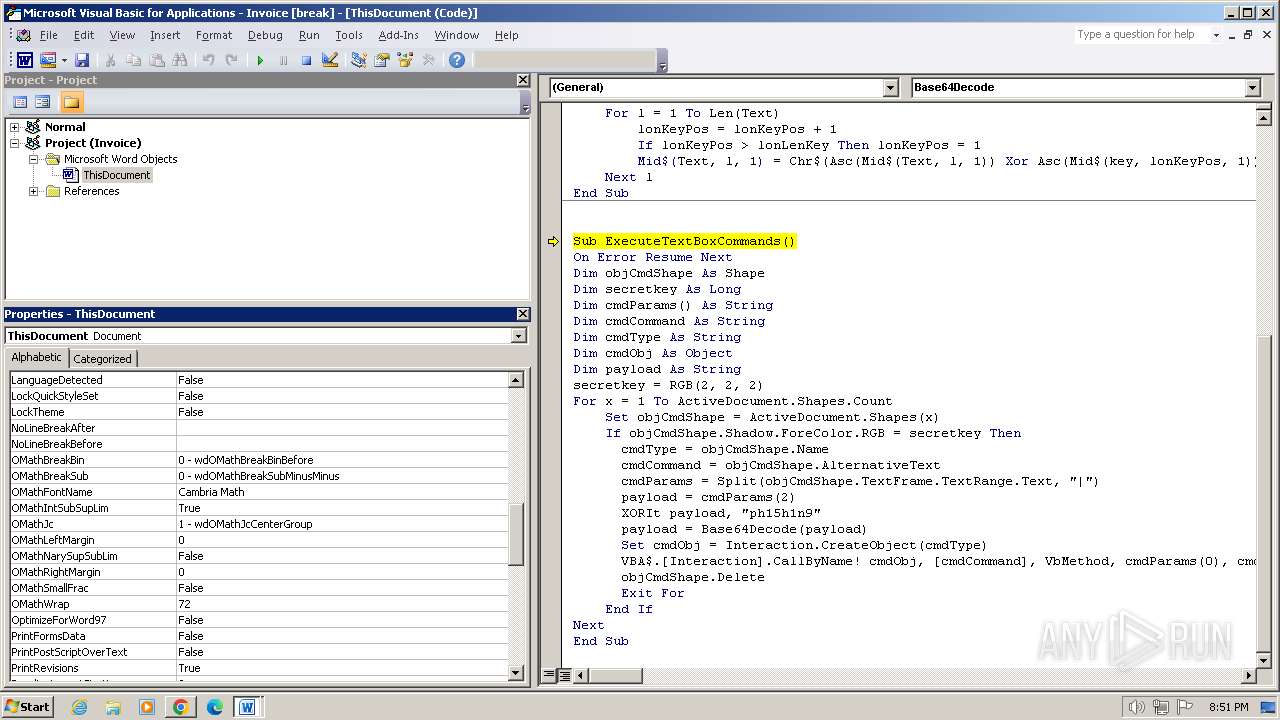This screenshot has width=1280, height=720.
Task: Open Properties Window from toolbar
Action: coord(381,60)
